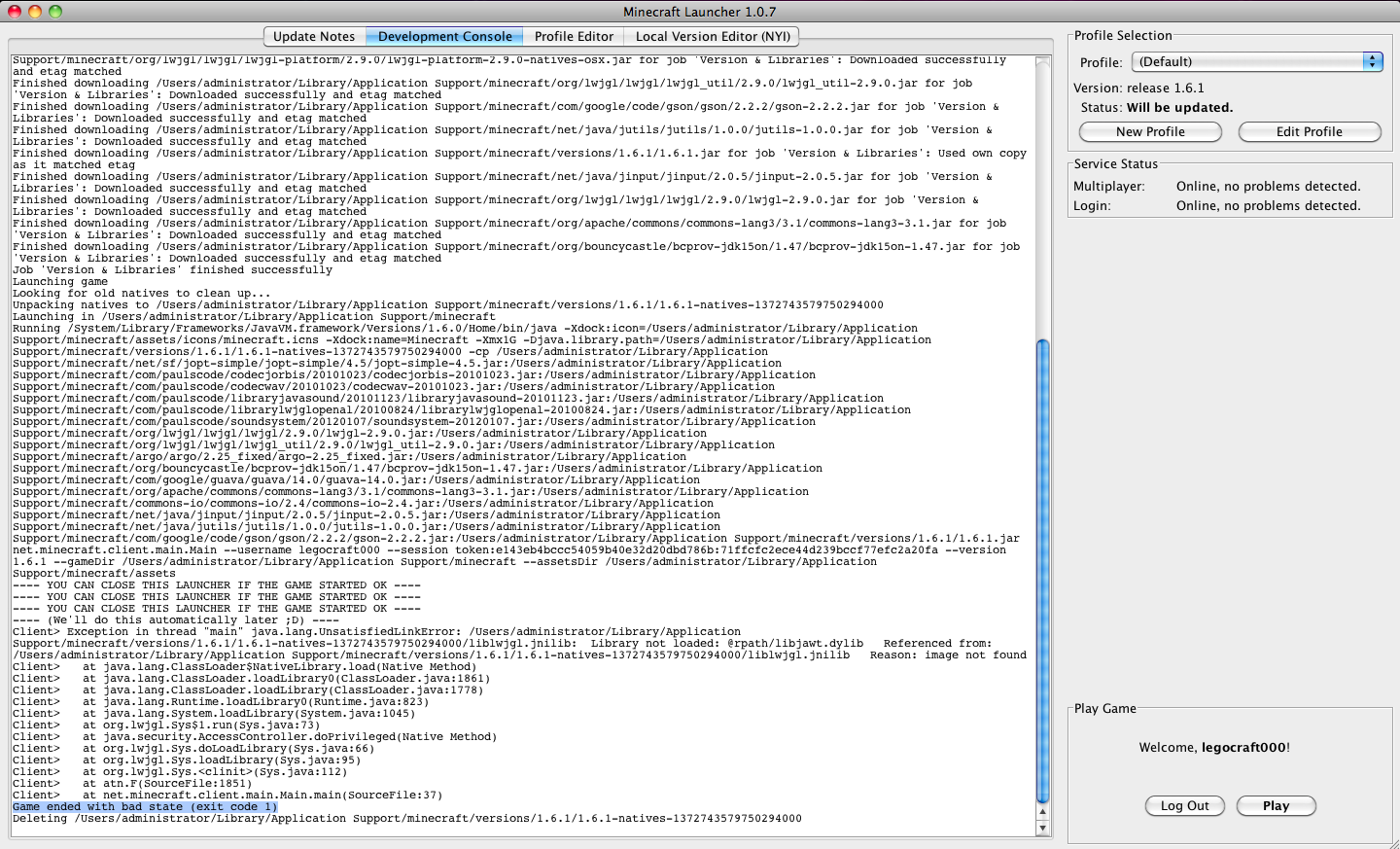Close the Minecraft Launcher window

click(15, 12)
